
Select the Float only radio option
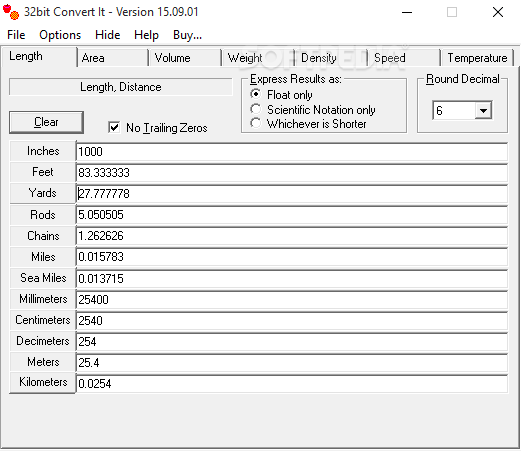[x=256, y=94]
